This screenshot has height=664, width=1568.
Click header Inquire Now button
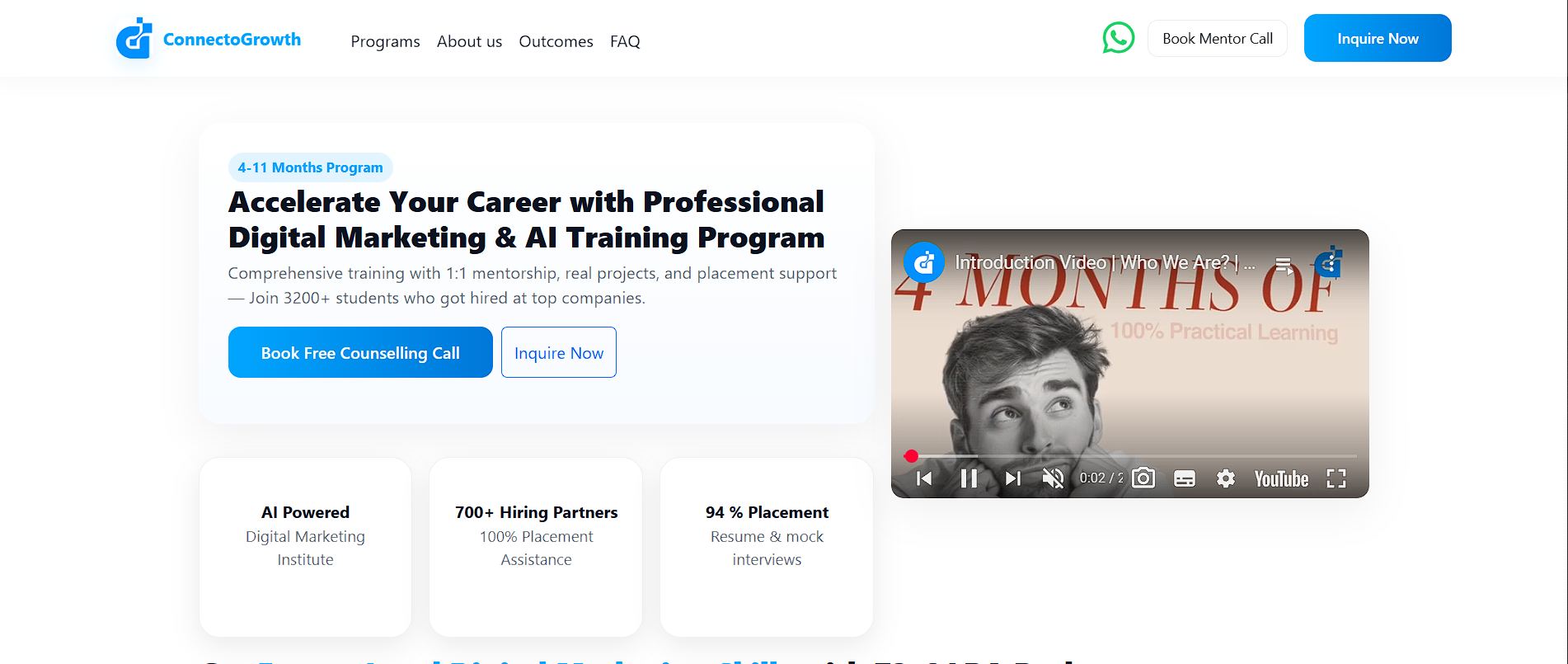1378,38
